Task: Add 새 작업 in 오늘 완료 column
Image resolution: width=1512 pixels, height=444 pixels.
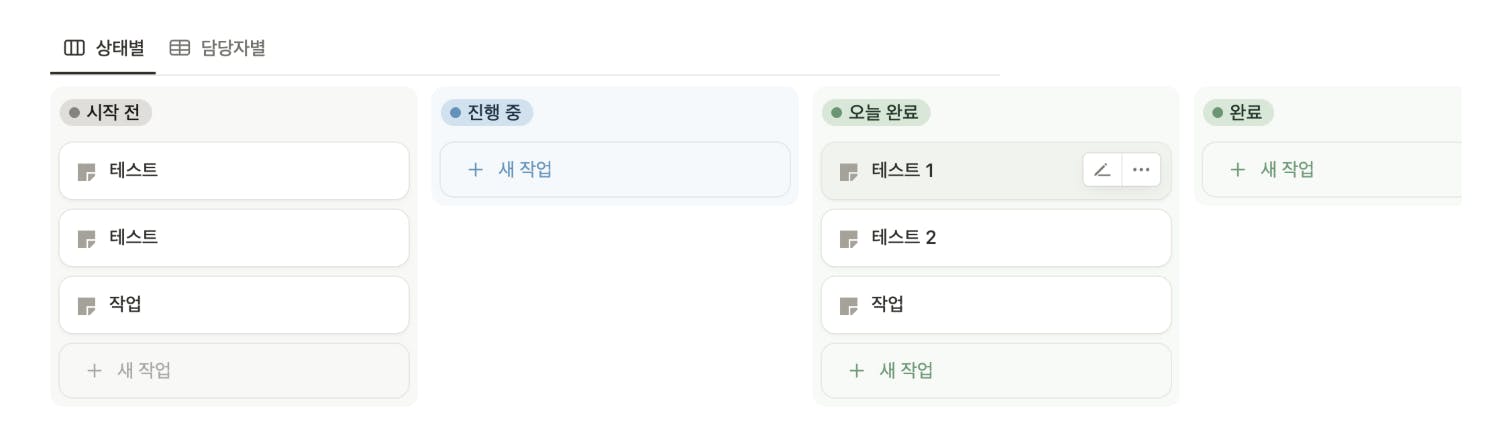Action: 996,371
